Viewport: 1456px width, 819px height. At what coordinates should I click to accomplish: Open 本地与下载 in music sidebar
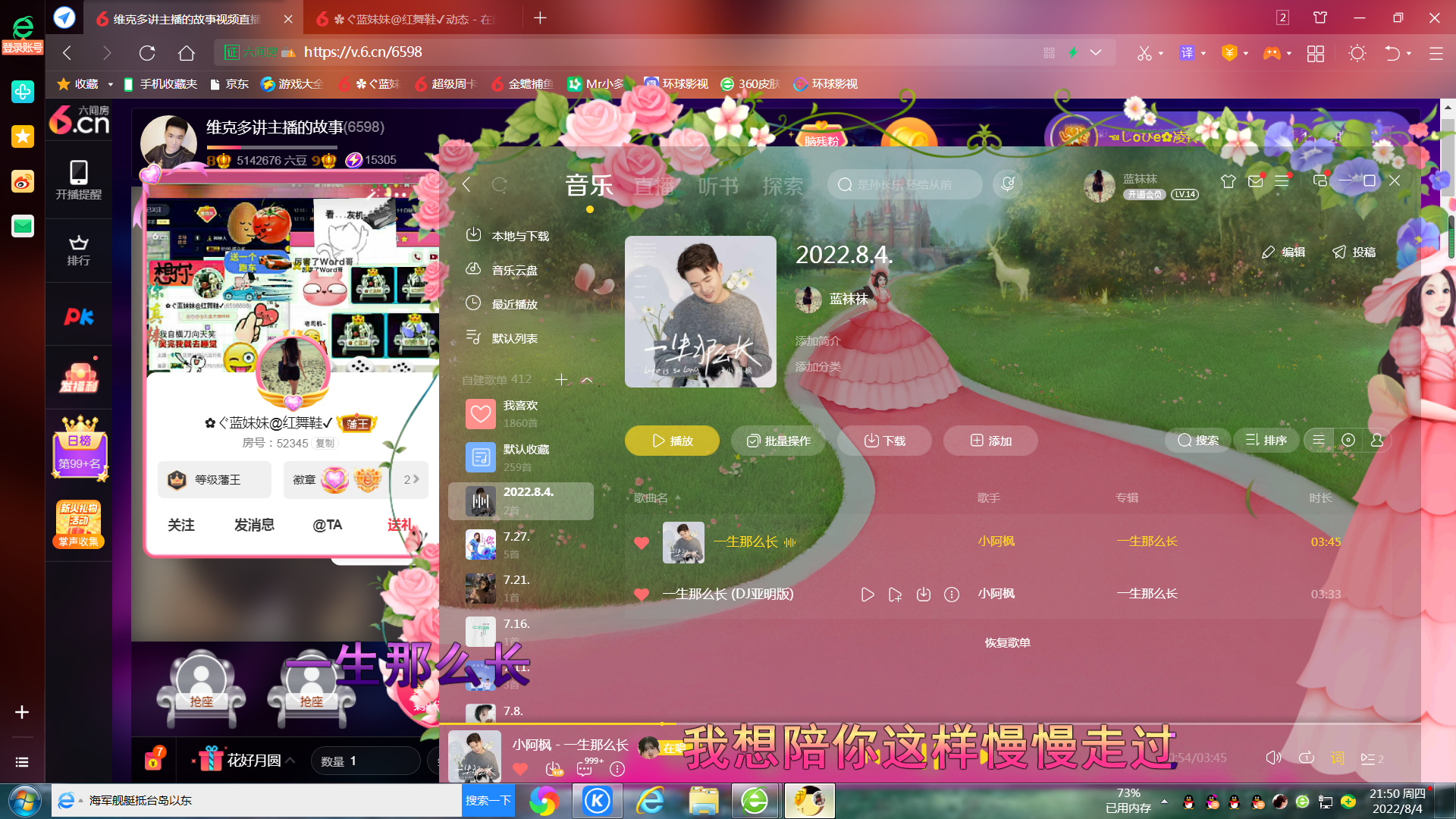pos(508,236)
